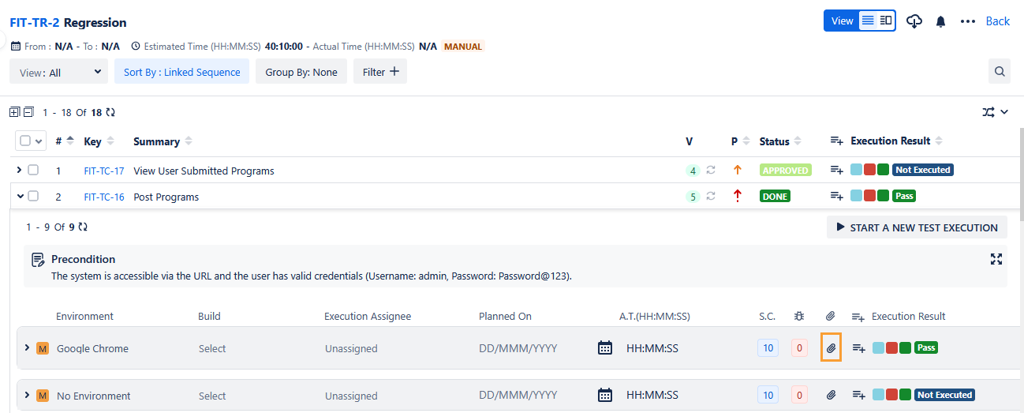
Task: Click sync version icon for FIT-TC-16
Action: point(711,196)
